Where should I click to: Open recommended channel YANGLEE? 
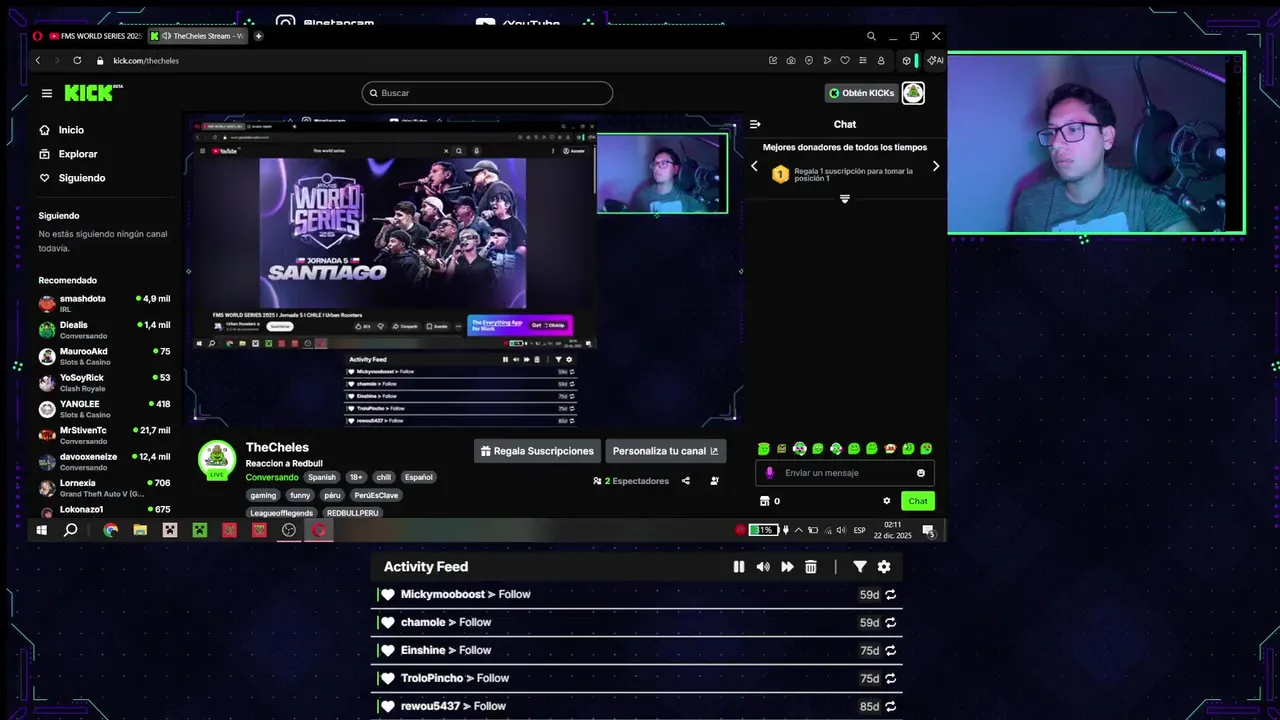pos(104,408)
